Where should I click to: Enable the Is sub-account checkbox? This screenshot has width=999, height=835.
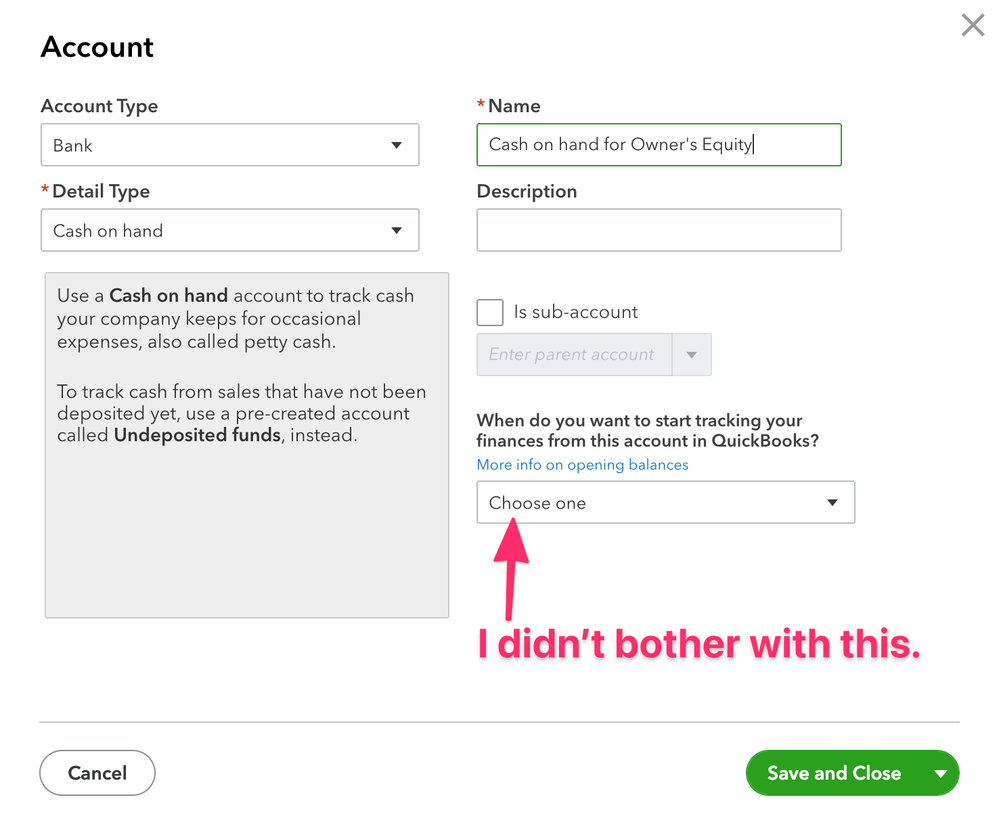pos(490,312)
